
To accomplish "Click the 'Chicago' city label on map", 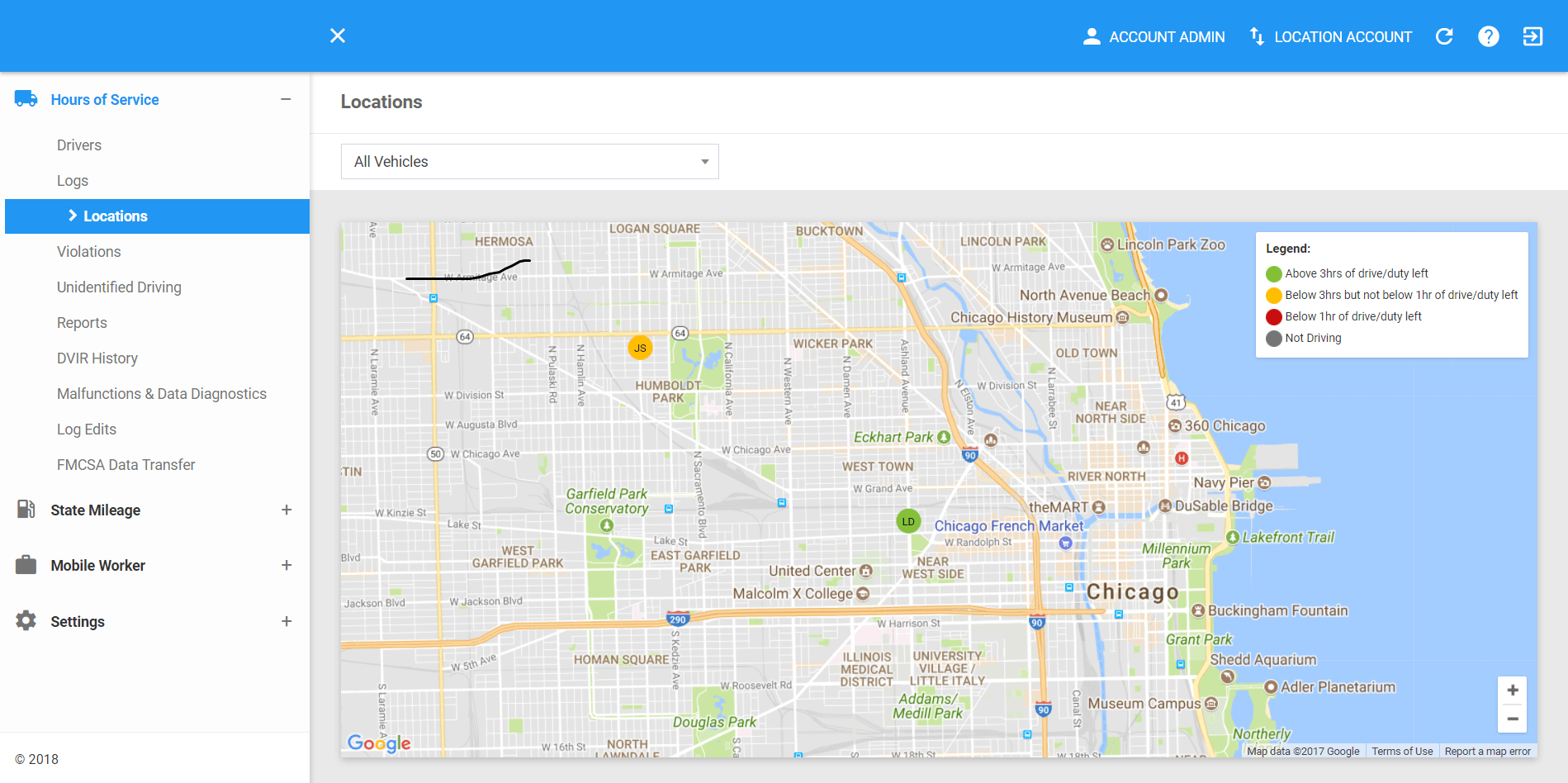I will tap(1133, 591).
